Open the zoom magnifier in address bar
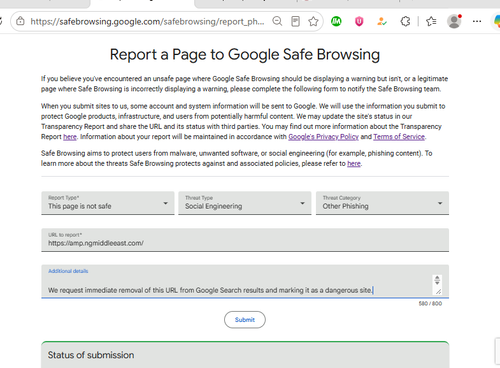The image size is (500, 368). [x=277, y=21]
